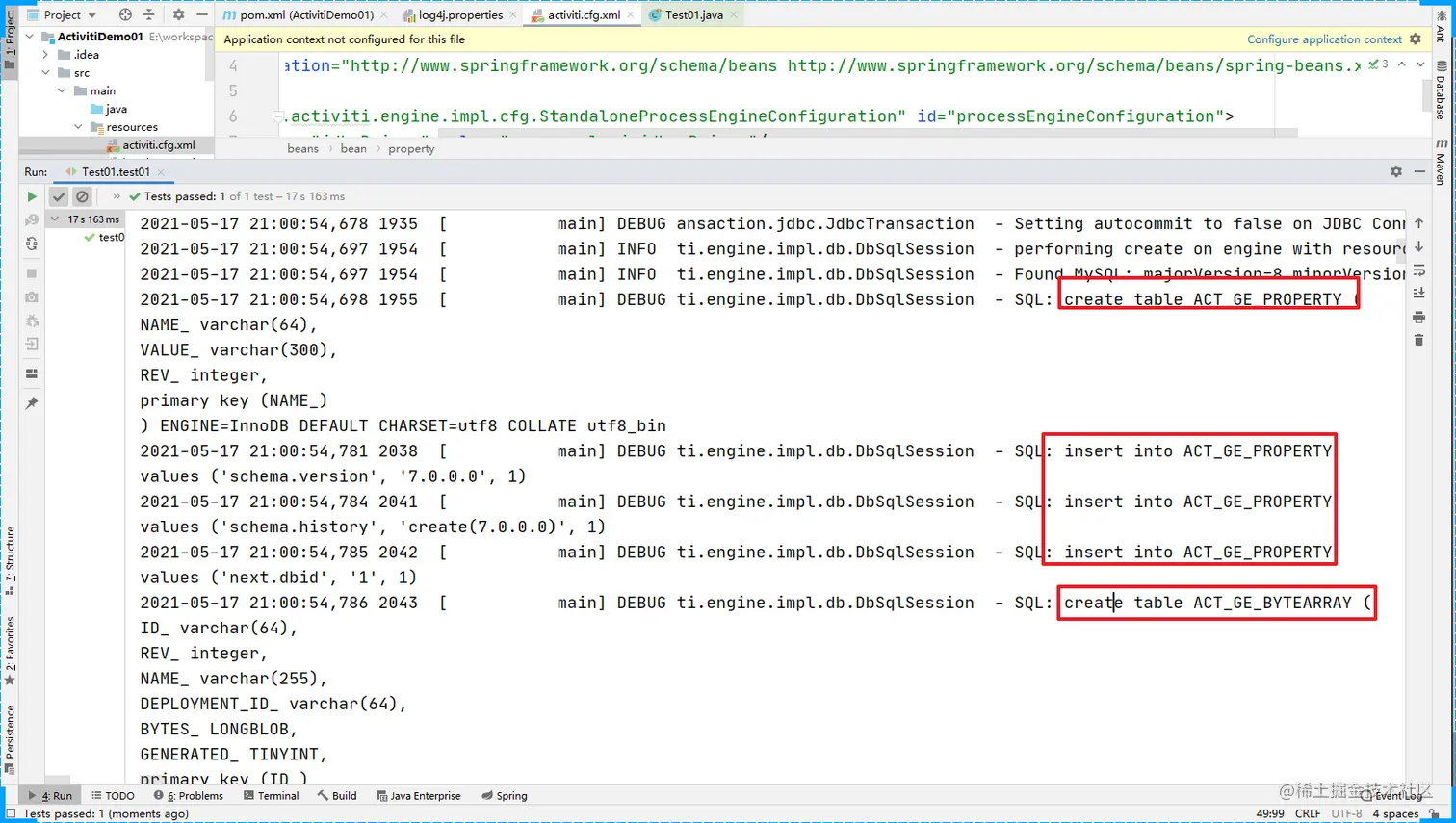The height and width of the screenshot is (823, 1456).
Task: Click CRLF line separator in status bar
Action: pos(1308,813)
